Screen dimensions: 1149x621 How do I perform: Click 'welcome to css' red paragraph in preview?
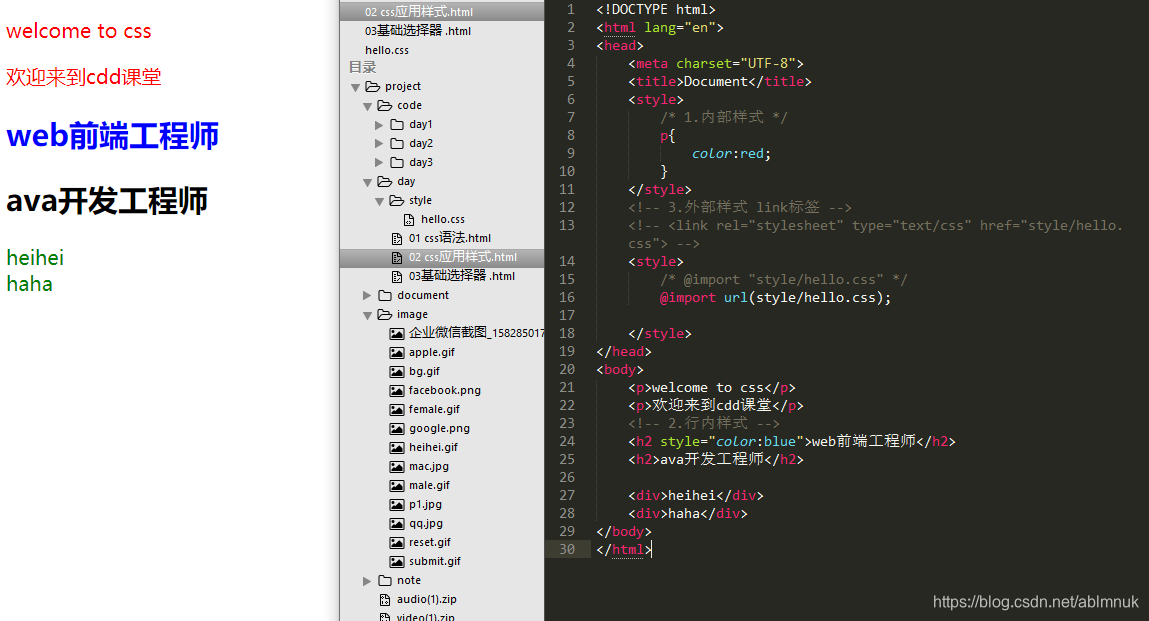pos(78,31)
